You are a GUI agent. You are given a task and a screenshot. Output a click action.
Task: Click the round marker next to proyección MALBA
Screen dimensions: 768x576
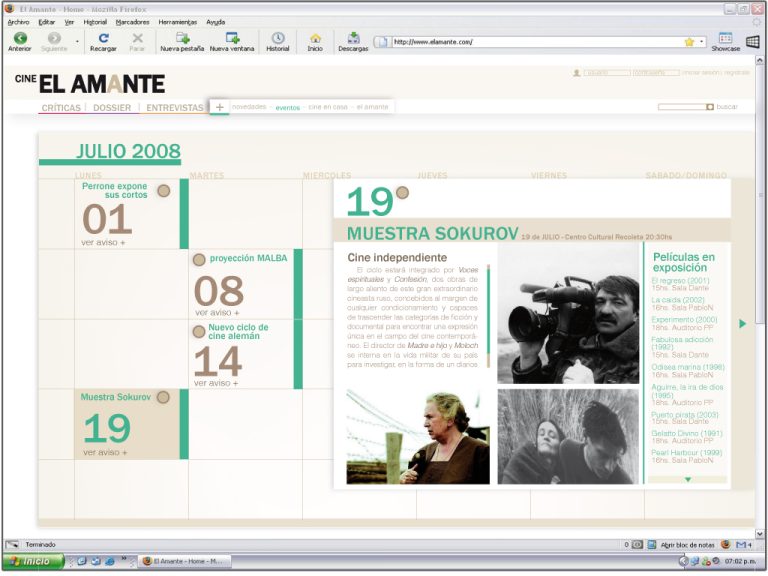coord(199,260)
